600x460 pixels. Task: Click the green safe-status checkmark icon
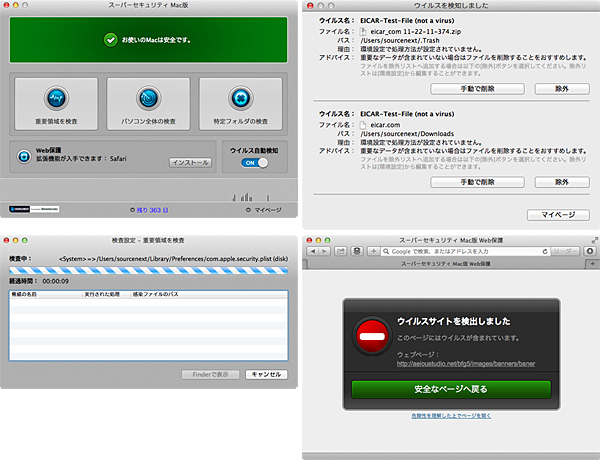pos(110,40)
